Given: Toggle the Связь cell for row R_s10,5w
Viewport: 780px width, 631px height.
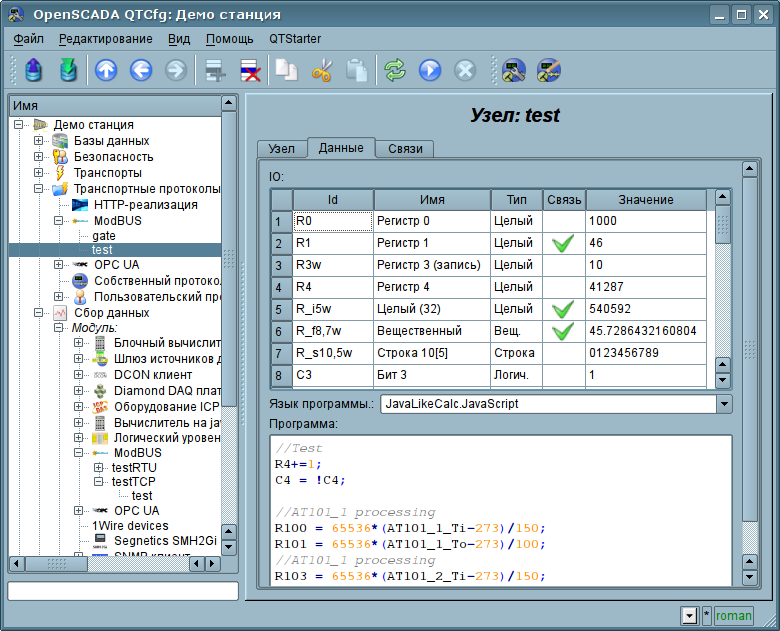Looking at the screenshot, I should [564, 353].
